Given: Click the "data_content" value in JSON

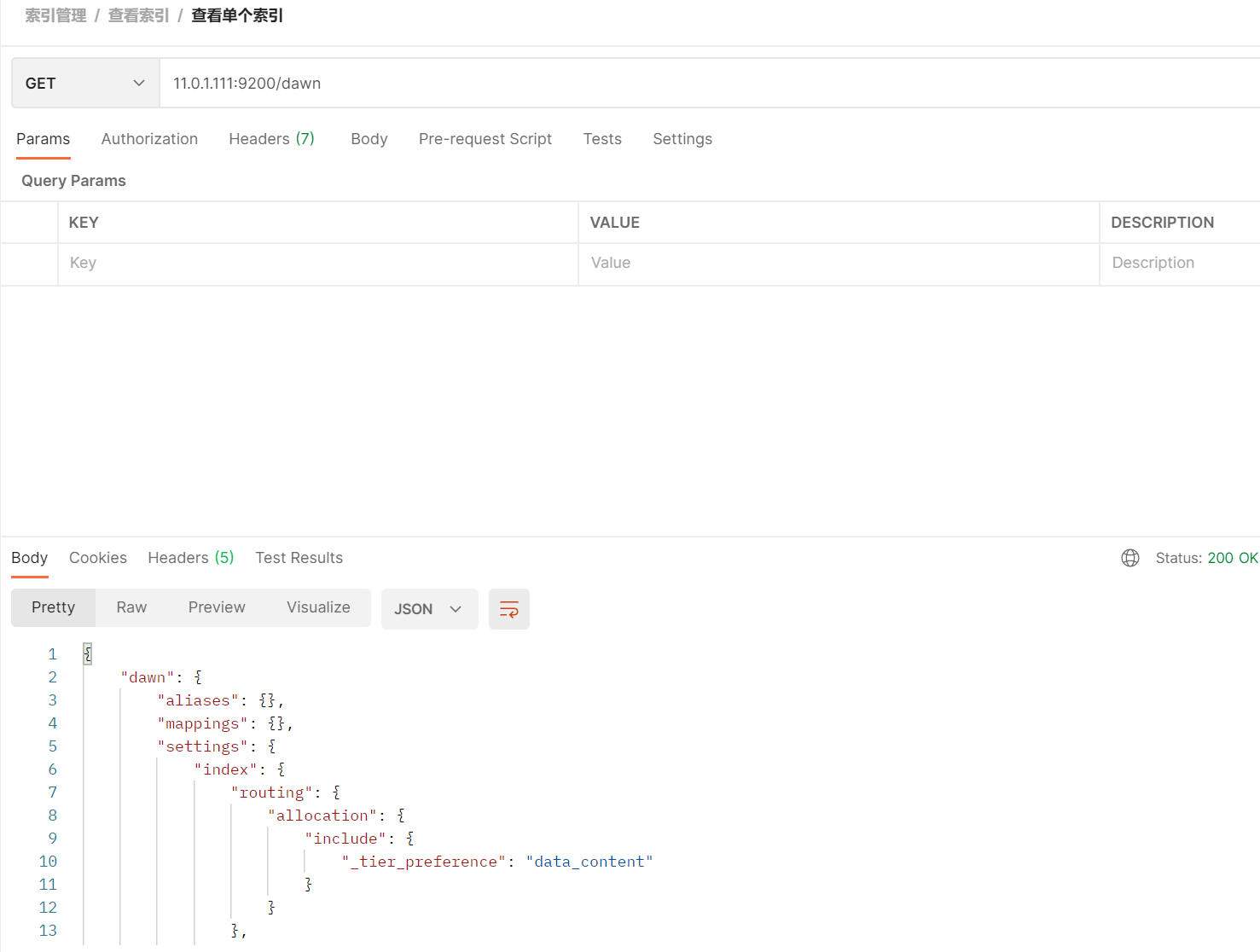Looking at the screenshot, I should pos(589,862).
